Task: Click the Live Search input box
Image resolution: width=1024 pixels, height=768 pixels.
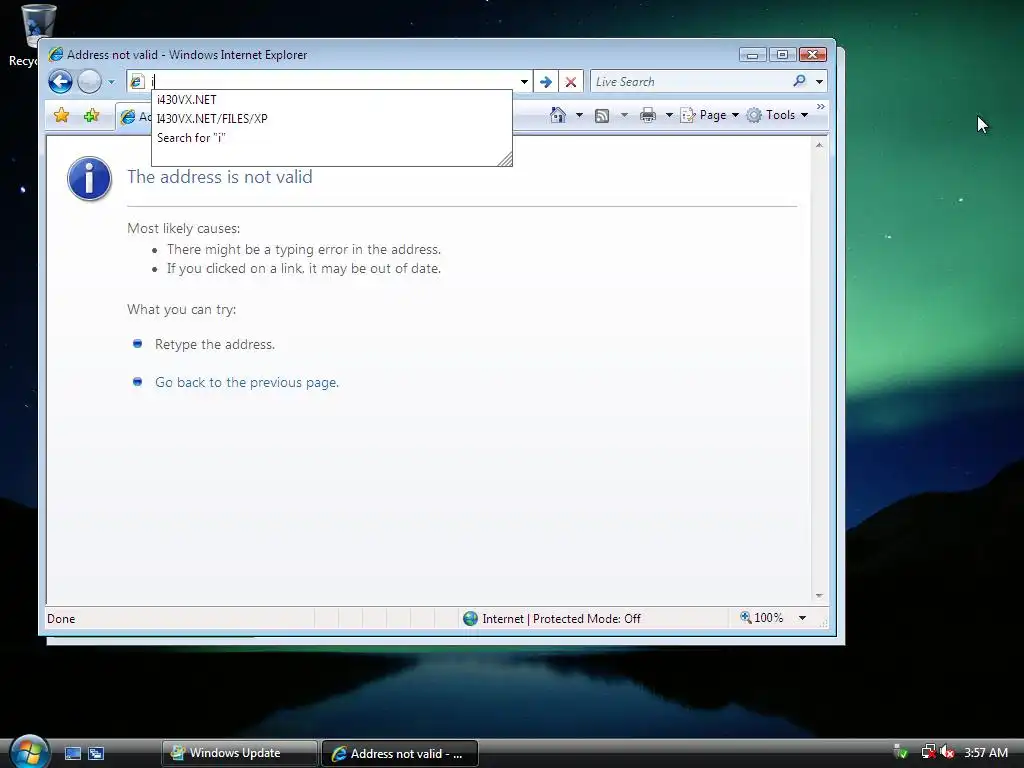Action: pos(690,82)
